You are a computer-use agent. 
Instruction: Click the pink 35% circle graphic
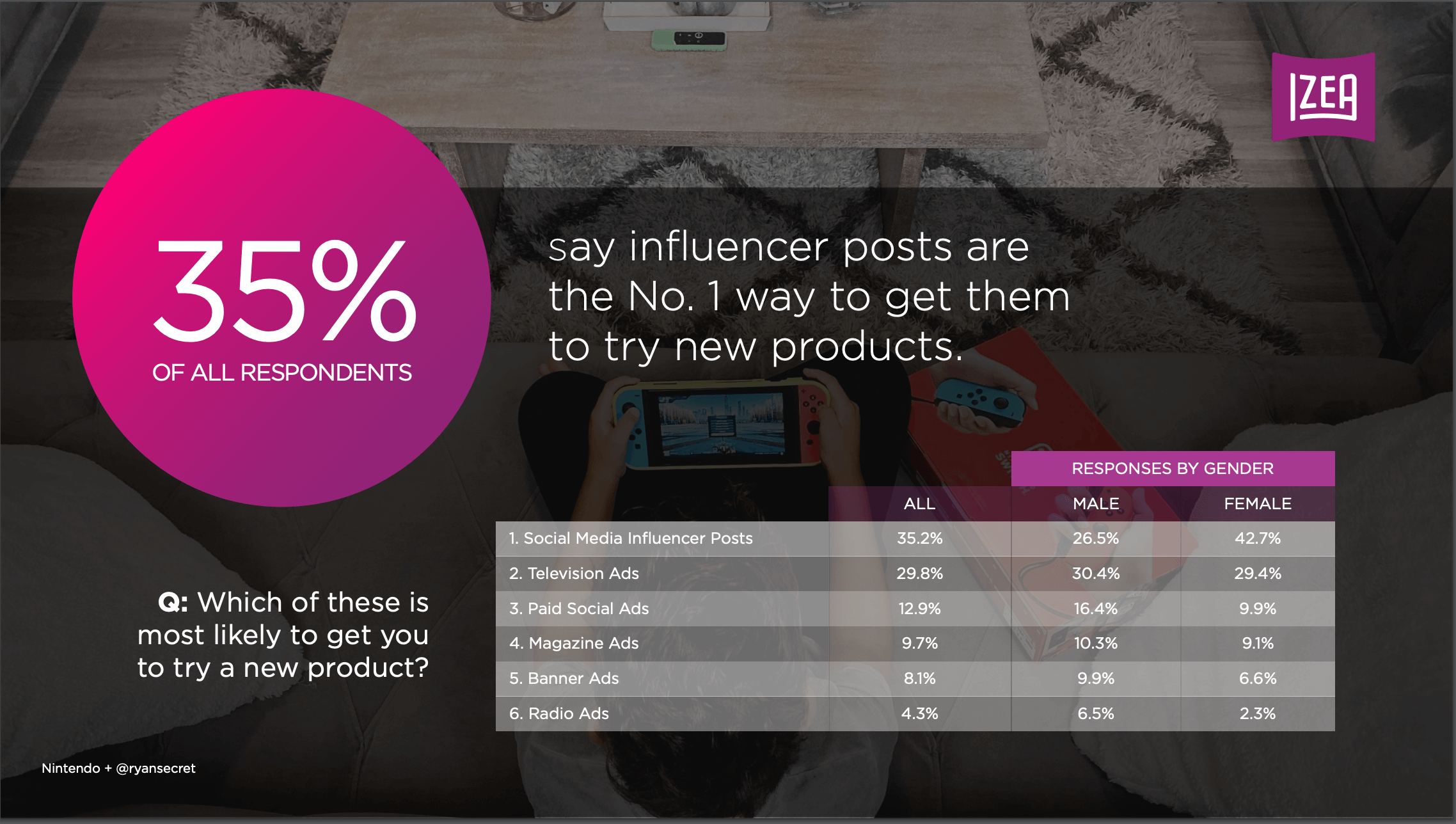(x=281, y=298)
